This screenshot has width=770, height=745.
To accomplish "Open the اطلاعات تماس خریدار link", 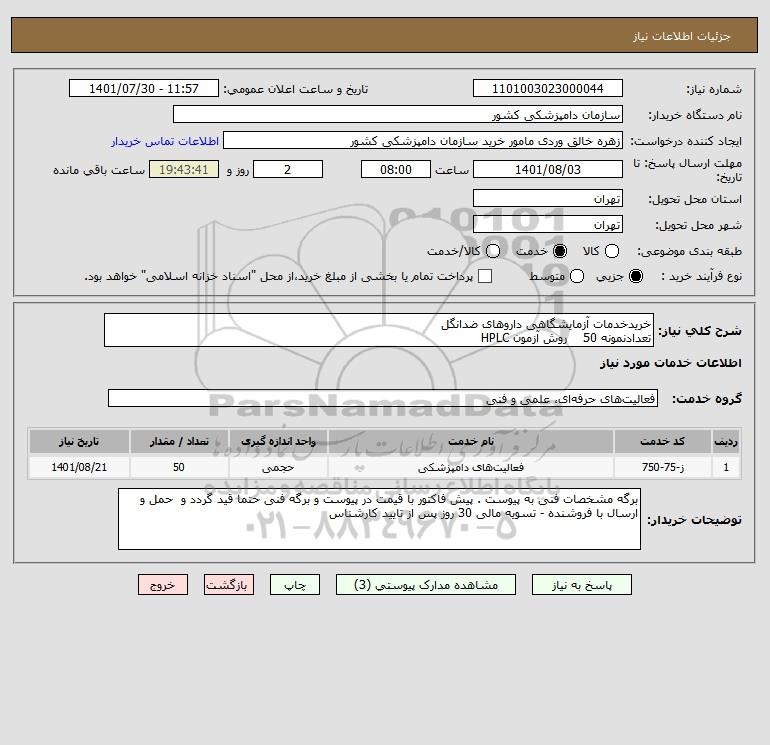I will 165,141.
